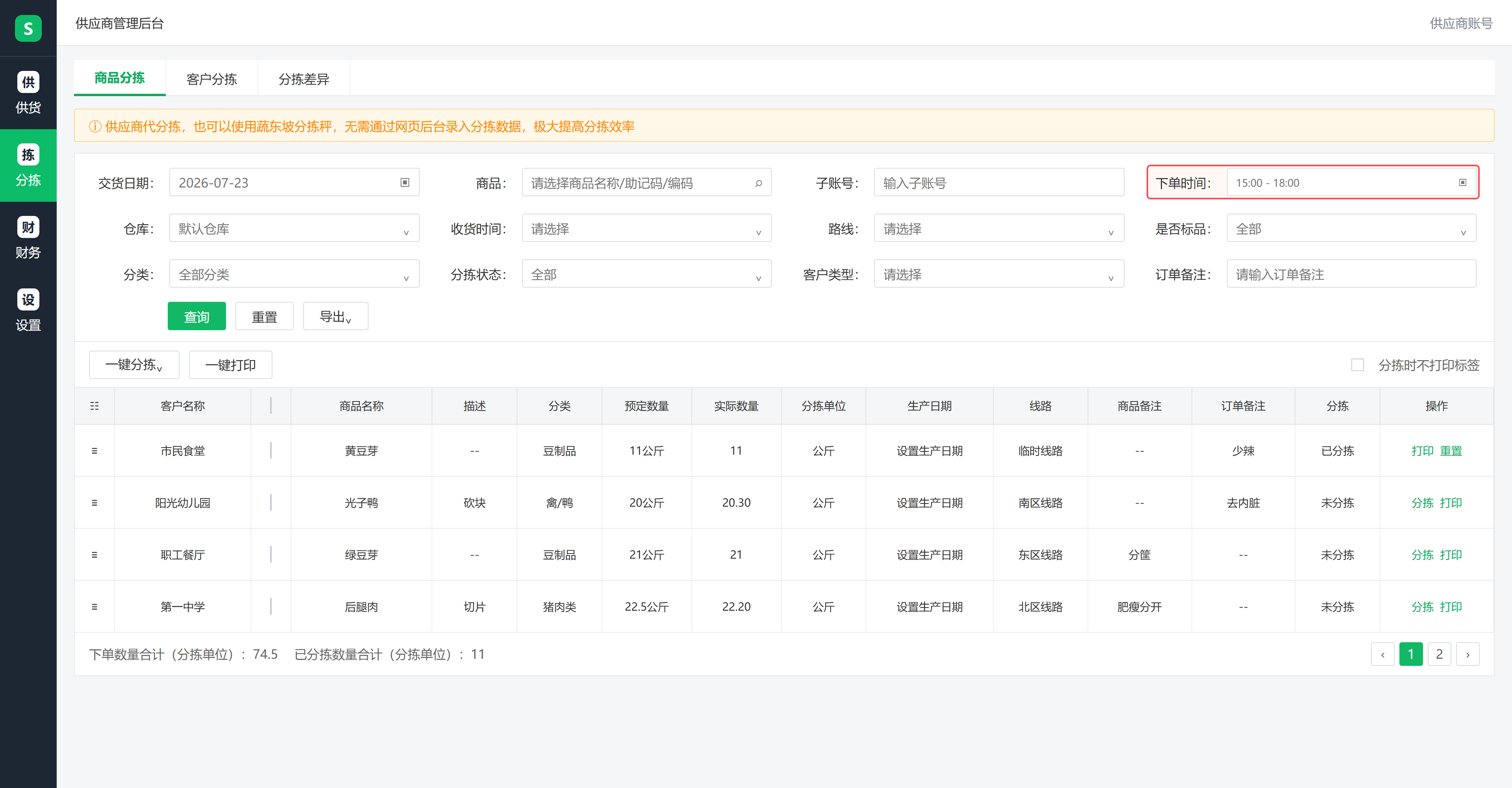Screen dimensions: 1512x788
Task: Click 打印 link in 职工餐厅 row
Action: 1450,555
